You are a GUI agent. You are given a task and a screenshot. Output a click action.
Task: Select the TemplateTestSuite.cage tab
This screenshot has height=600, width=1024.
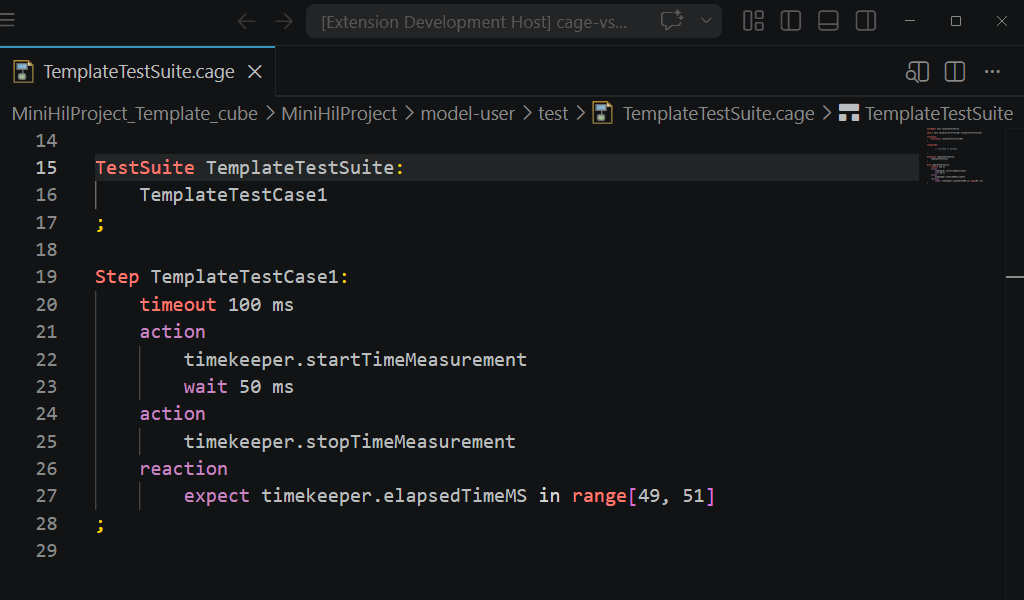[x=138, y=71]
